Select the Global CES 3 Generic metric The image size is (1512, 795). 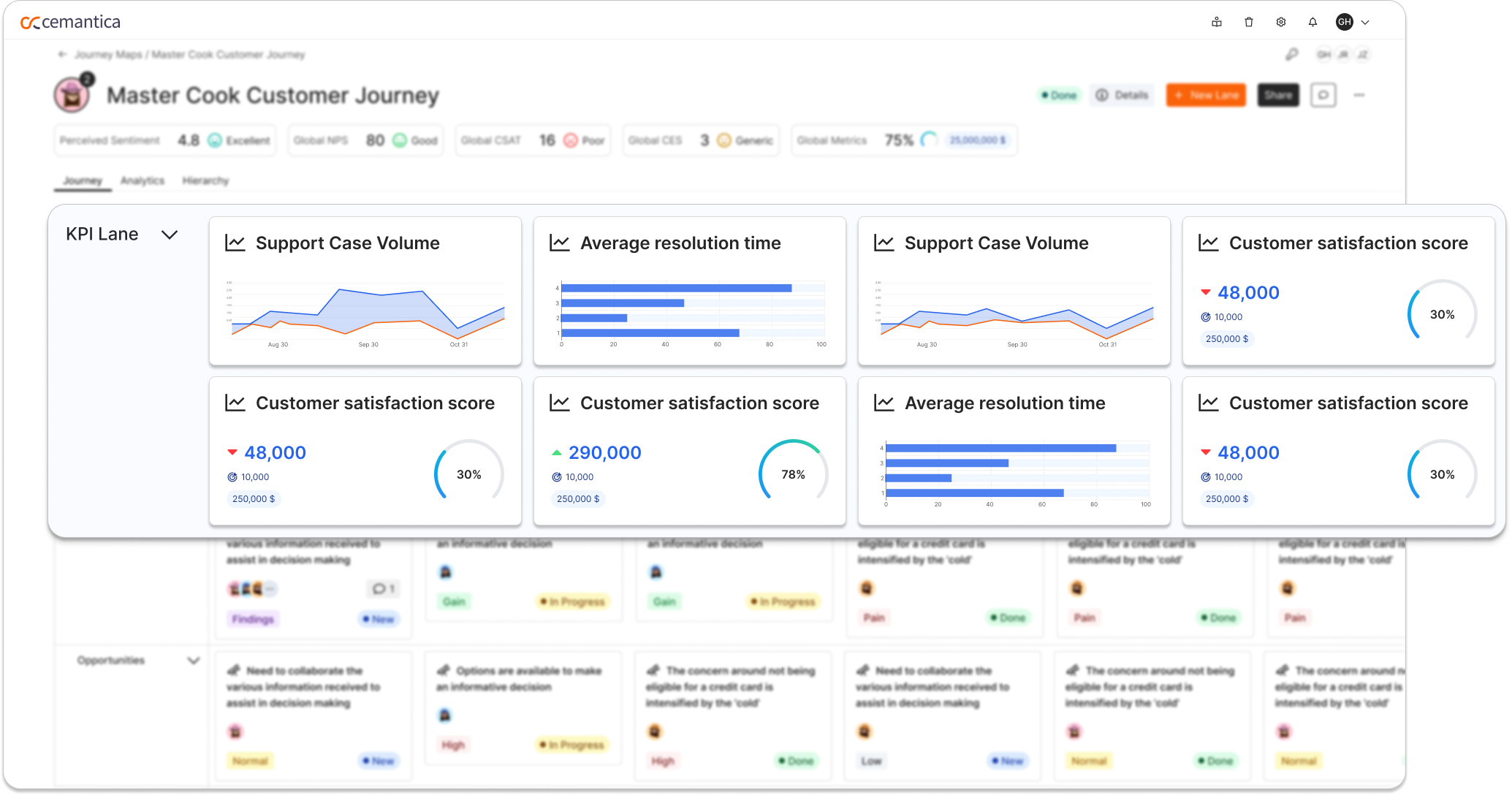[701, 140]
